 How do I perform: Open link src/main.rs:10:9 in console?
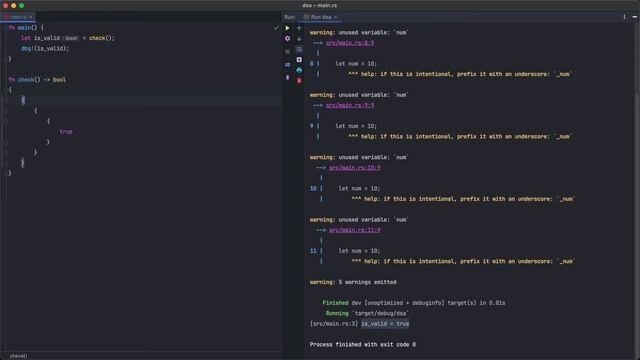pyautogui.click(x=355, y=168)
